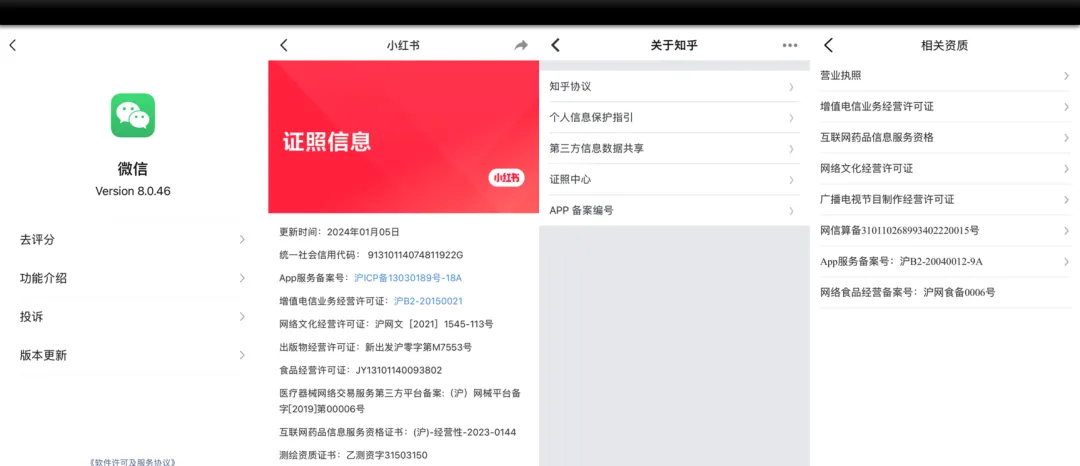The height and width of the screenshot is (466, 1080).
Task: Open the 软件许可及服务协议 link
Action: pyautogui.click(x=133, y=462)
